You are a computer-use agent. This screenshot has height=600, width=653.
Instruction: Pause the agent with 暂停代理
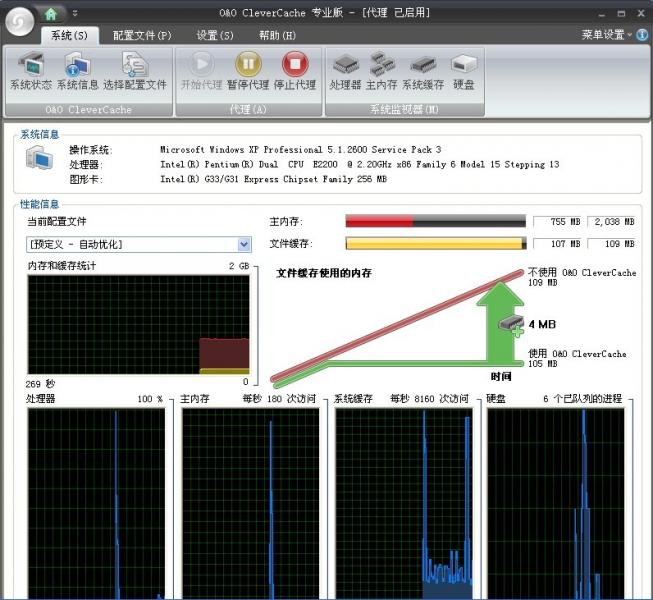coord(248,71)
